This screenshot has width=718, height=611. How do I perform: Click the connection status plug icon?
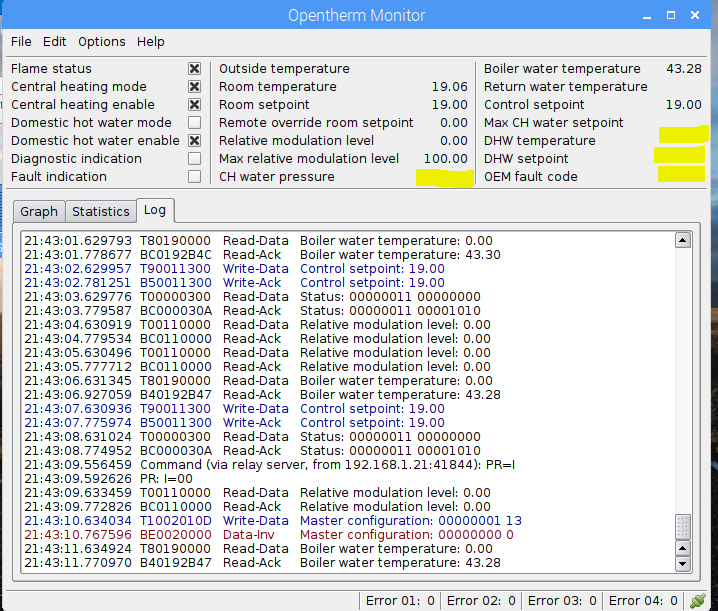point(698,600)
